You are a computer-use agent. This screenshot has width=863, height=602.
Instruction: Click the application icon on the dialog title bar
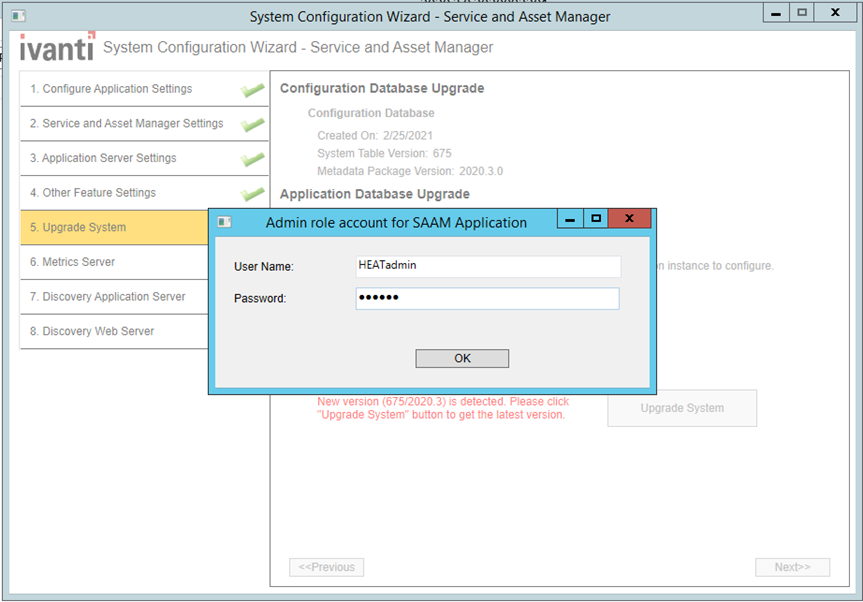click(224, 222)
